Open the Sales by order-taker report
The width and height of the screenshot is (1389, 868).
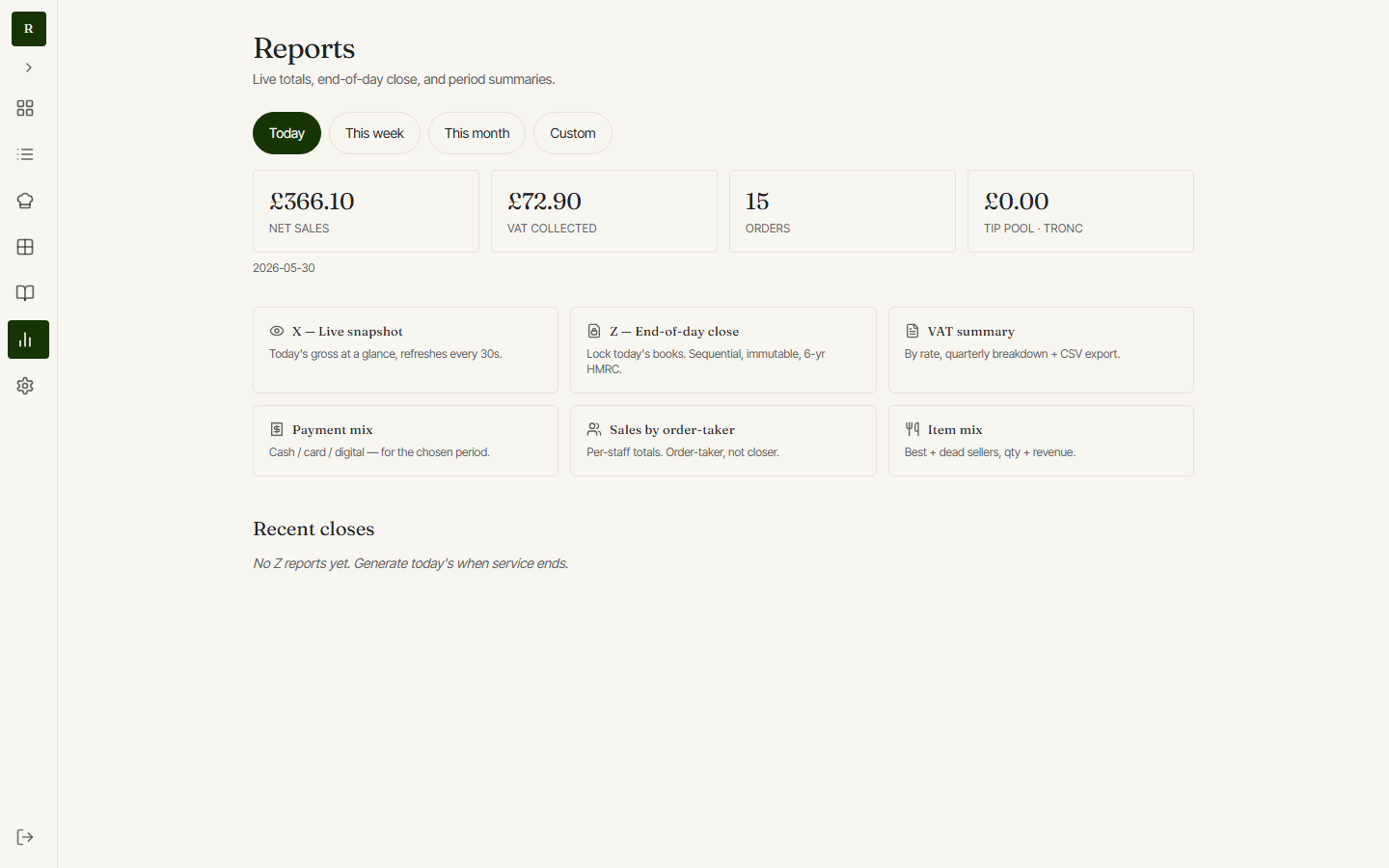[723, 441]
